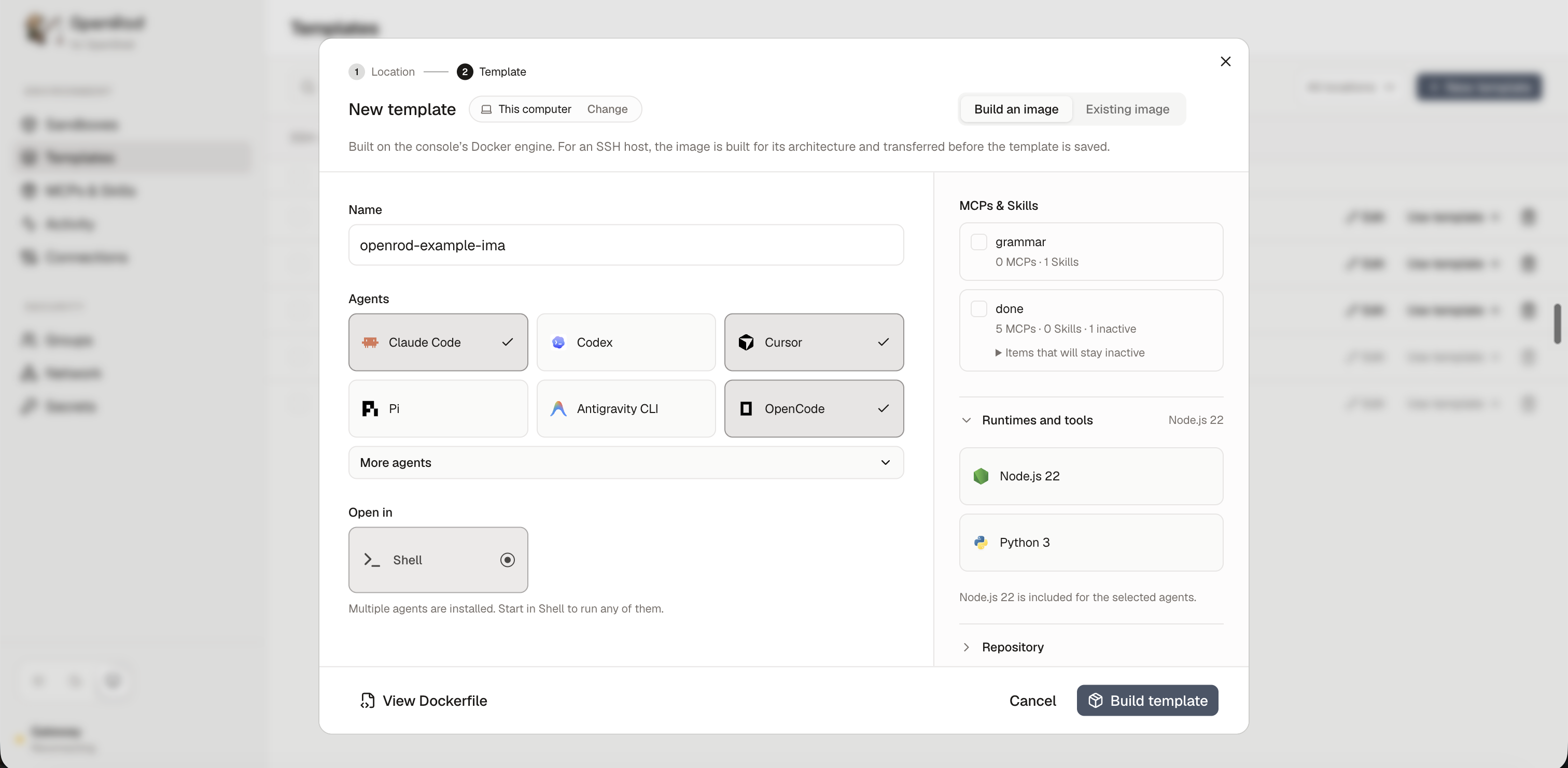The width and height of the screenshot is (1568, 768).
Task: Select step 2 Template
Action: click(491, 72)
